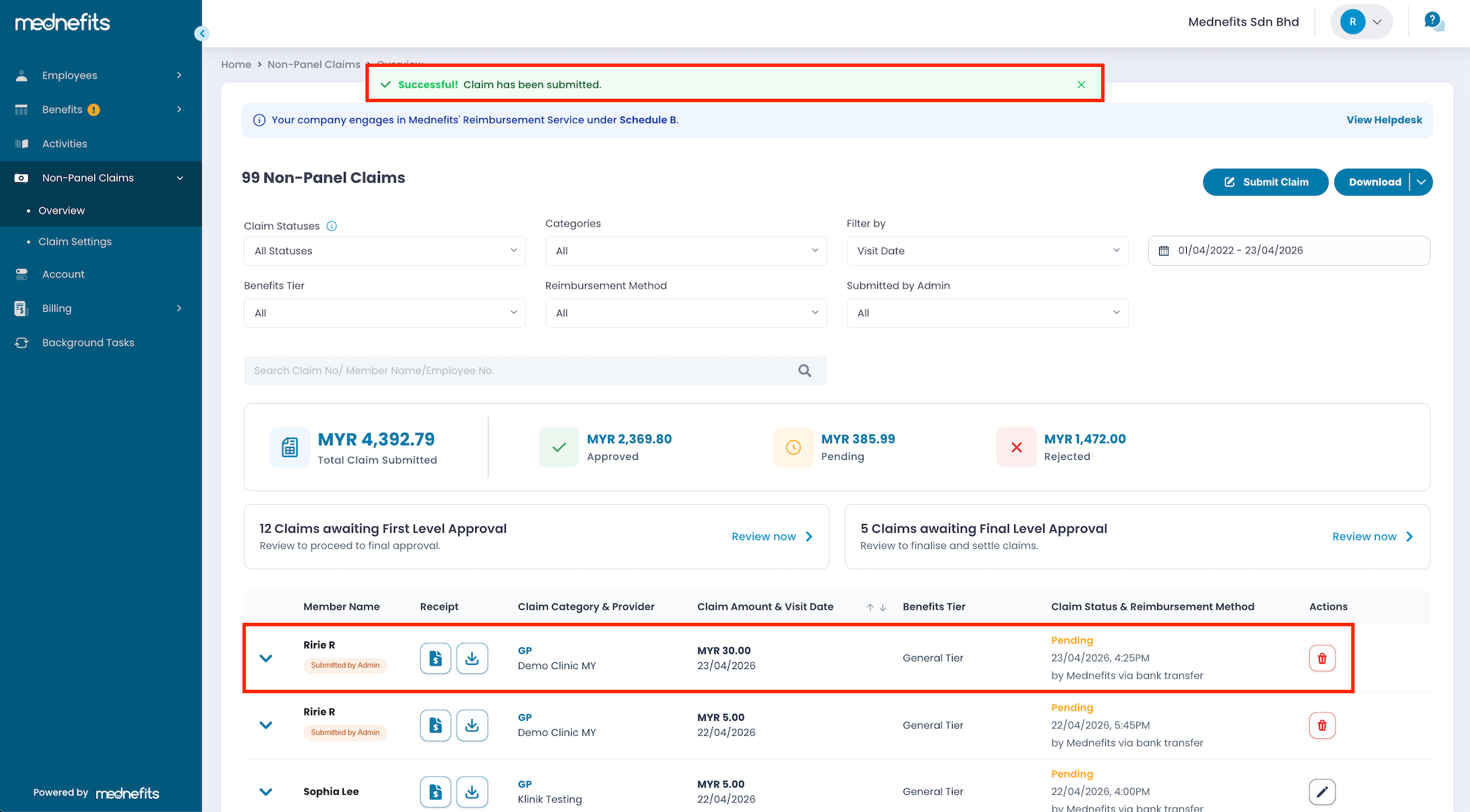
Task: Dismiss the success notification banner
Action: (x=1081, y=84)
